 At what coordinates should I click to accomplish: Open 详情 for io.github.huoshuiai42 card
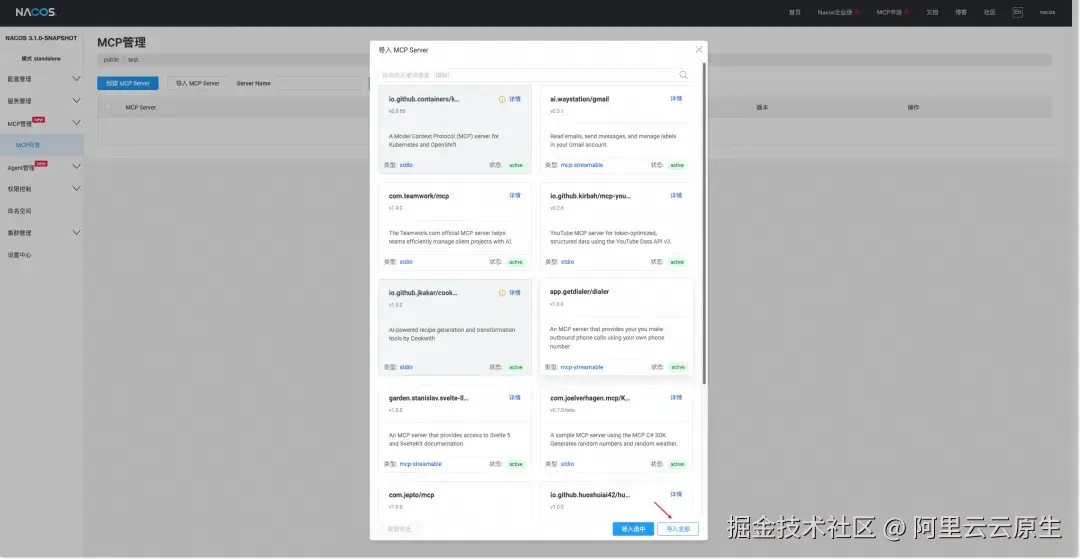(676, 494)
